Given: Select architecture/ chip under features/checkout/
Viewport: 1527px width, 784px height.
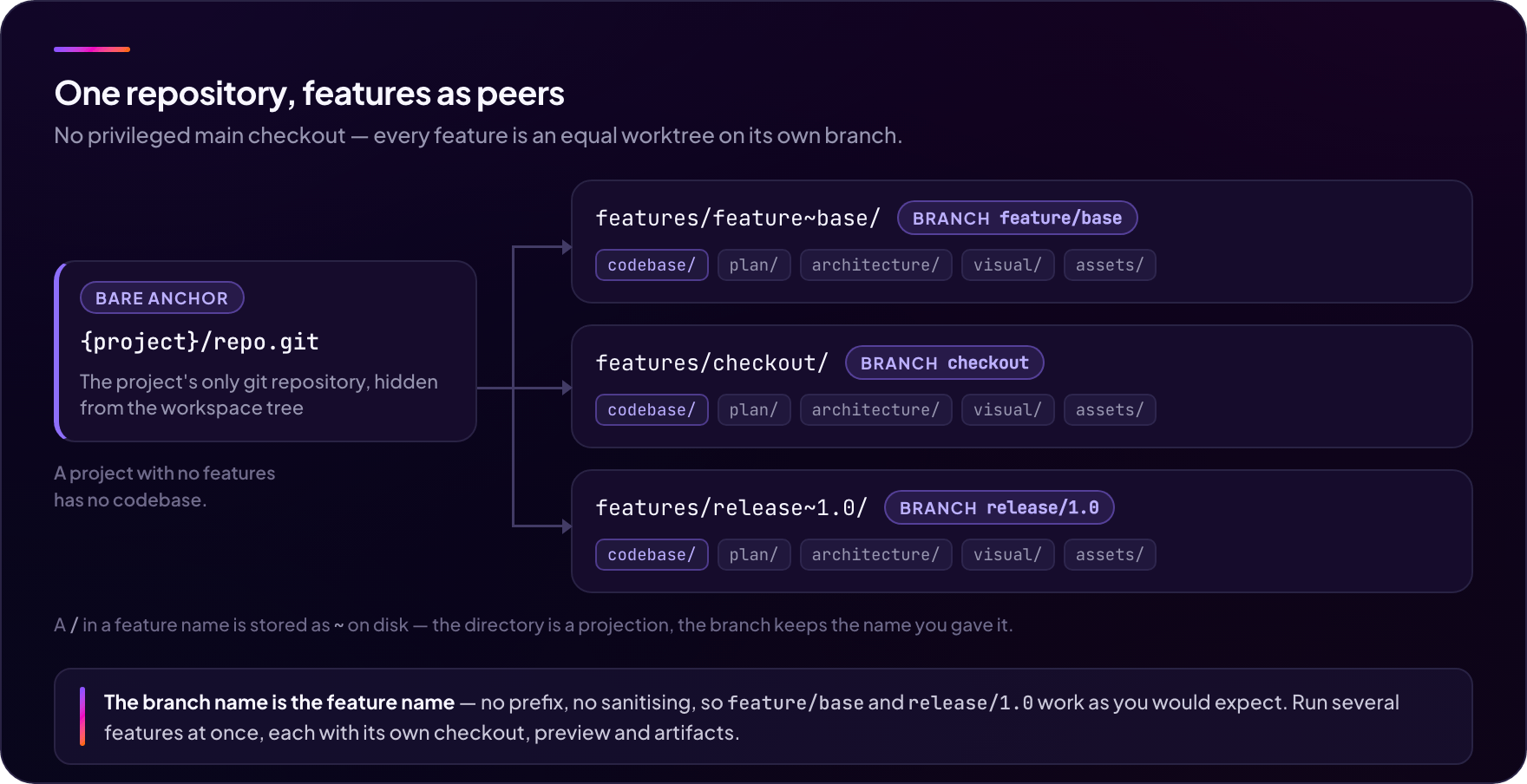Looking at the screenshot, I should tap(875, 410).
